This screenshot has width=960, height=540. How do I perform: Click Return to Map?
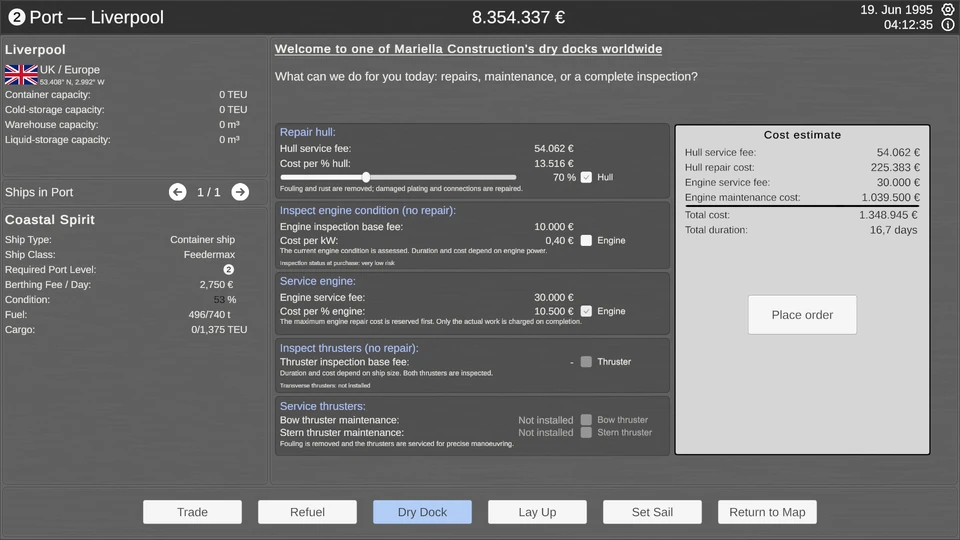767,512
